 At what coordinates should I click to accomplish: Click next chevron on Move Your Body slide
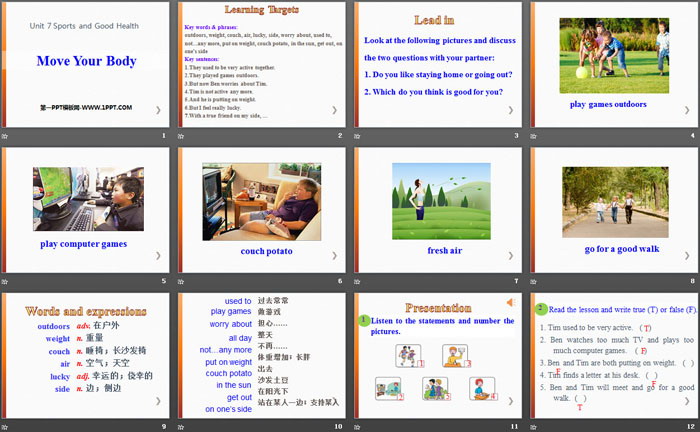157,111
